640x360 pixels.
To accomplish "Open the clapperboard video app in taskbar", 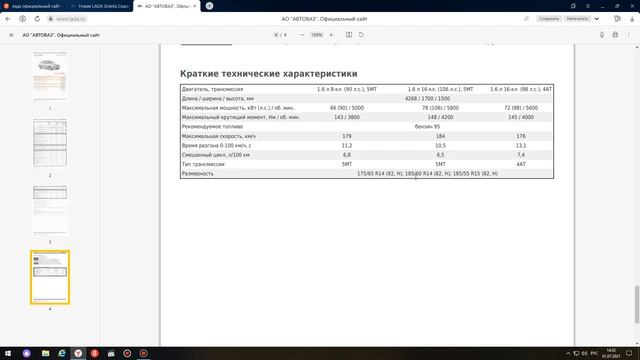I will click(x=111, y=353).
